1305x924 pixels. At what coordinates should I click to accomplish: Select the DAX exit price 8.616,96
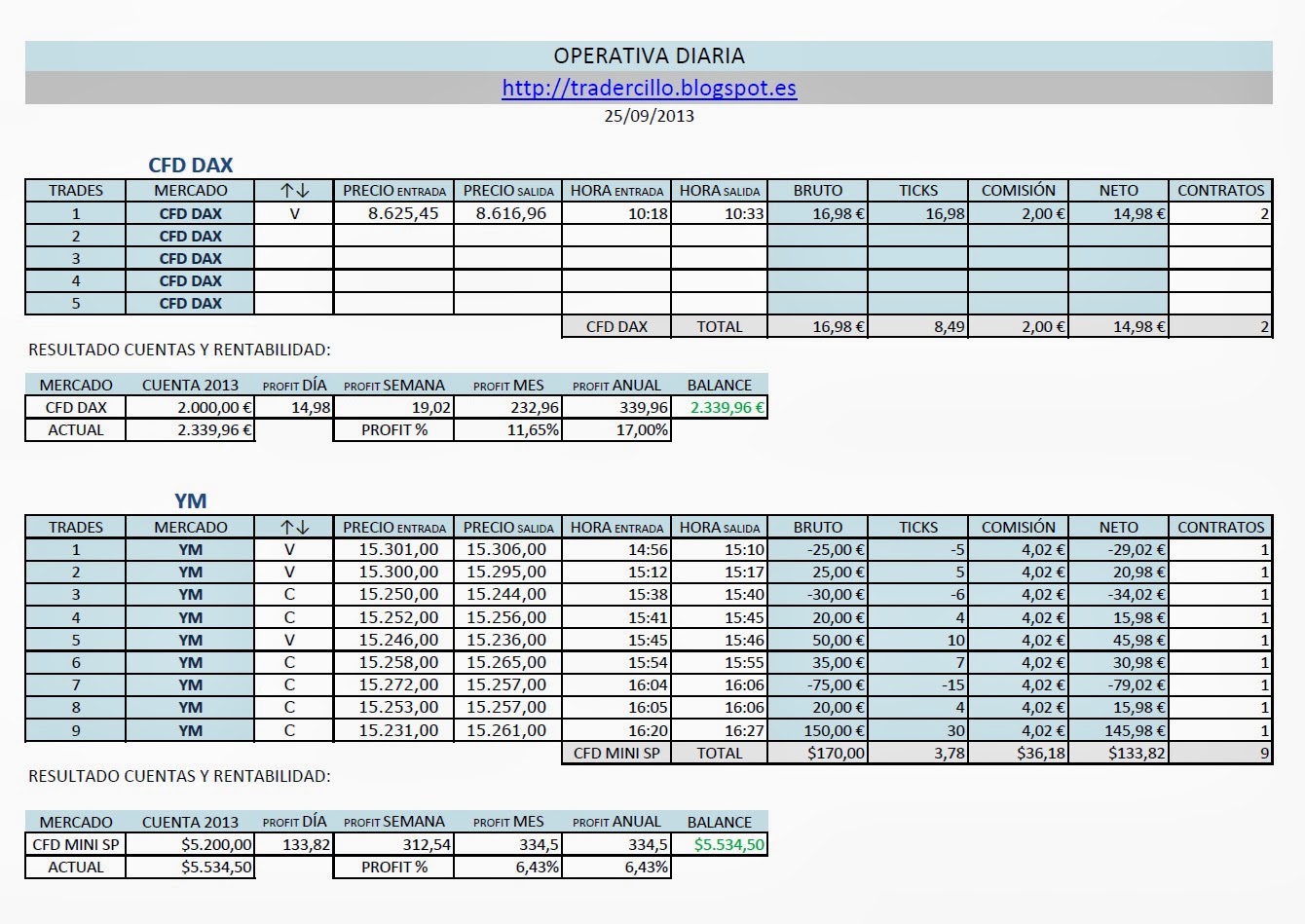point(511,213)
